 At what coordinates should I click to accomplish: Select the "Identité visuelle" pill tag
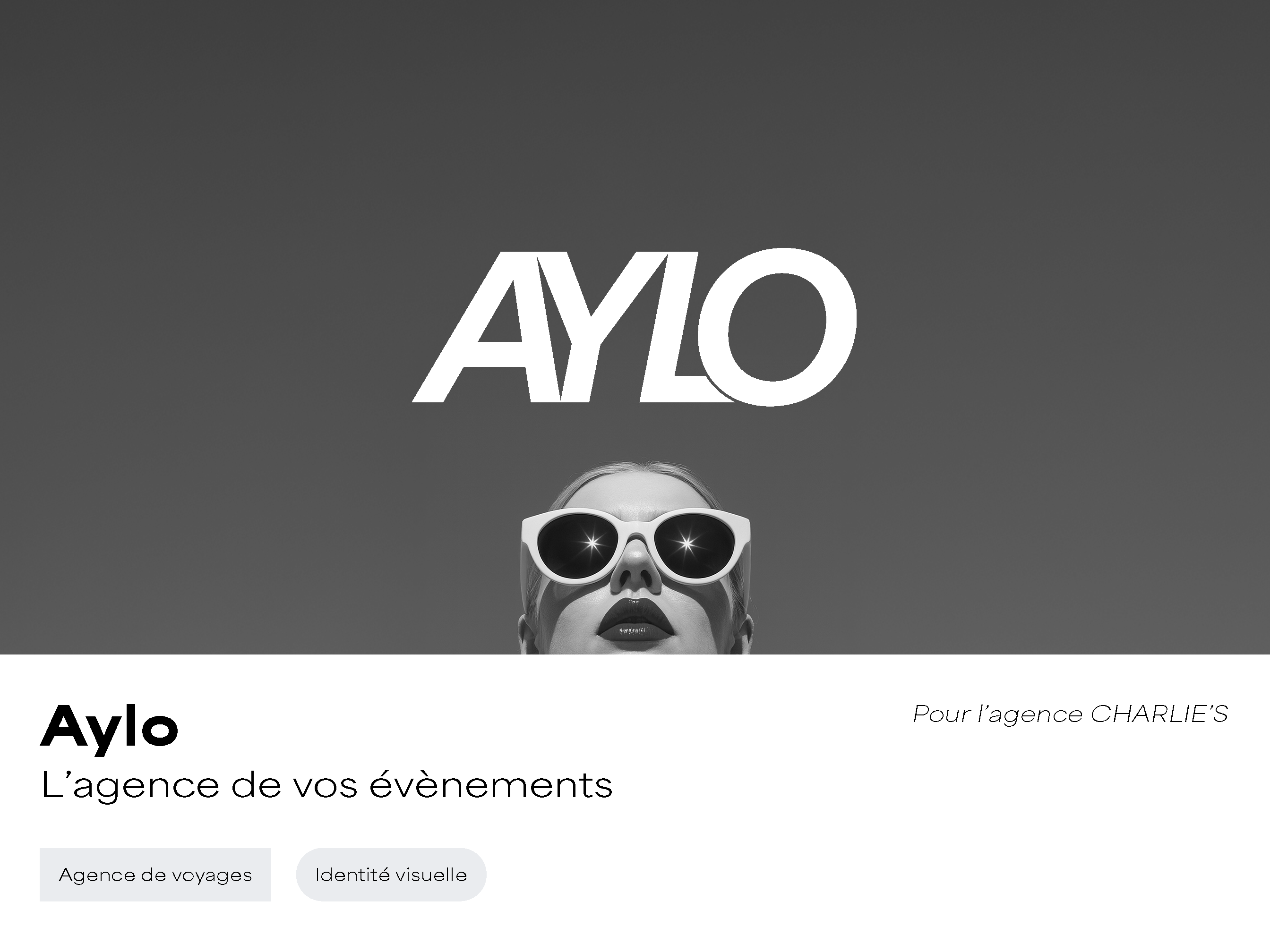coord(391,875)
